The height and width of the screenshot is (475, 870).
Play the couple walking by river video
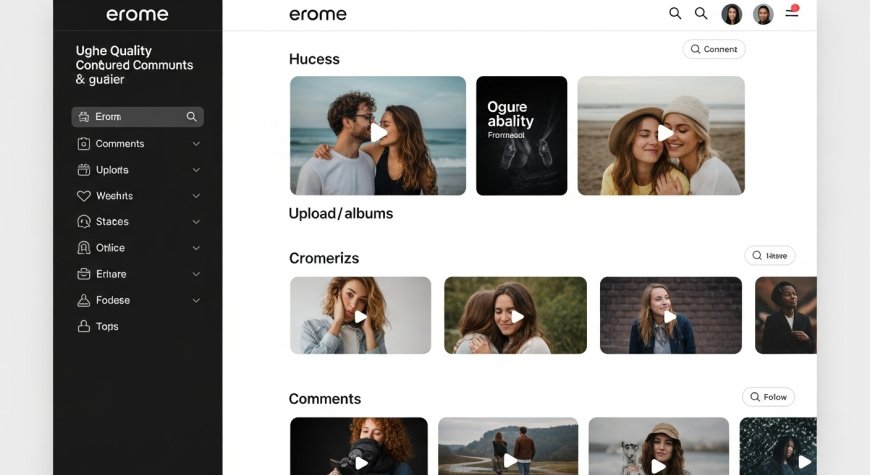(x=508, y=446)
